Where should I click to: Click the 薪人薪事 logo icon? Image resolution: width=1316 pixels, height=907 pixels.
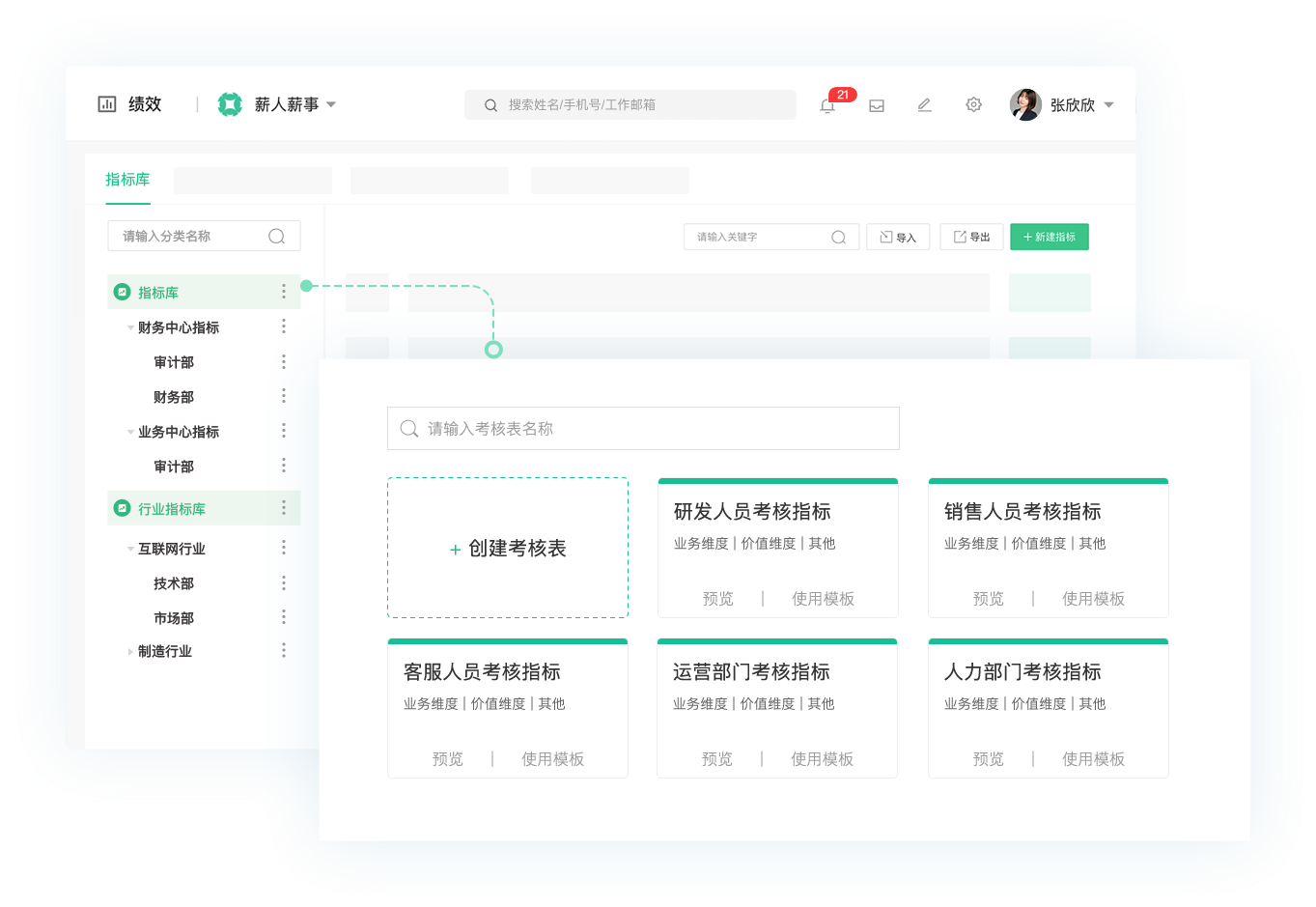[x=230, y=104]
